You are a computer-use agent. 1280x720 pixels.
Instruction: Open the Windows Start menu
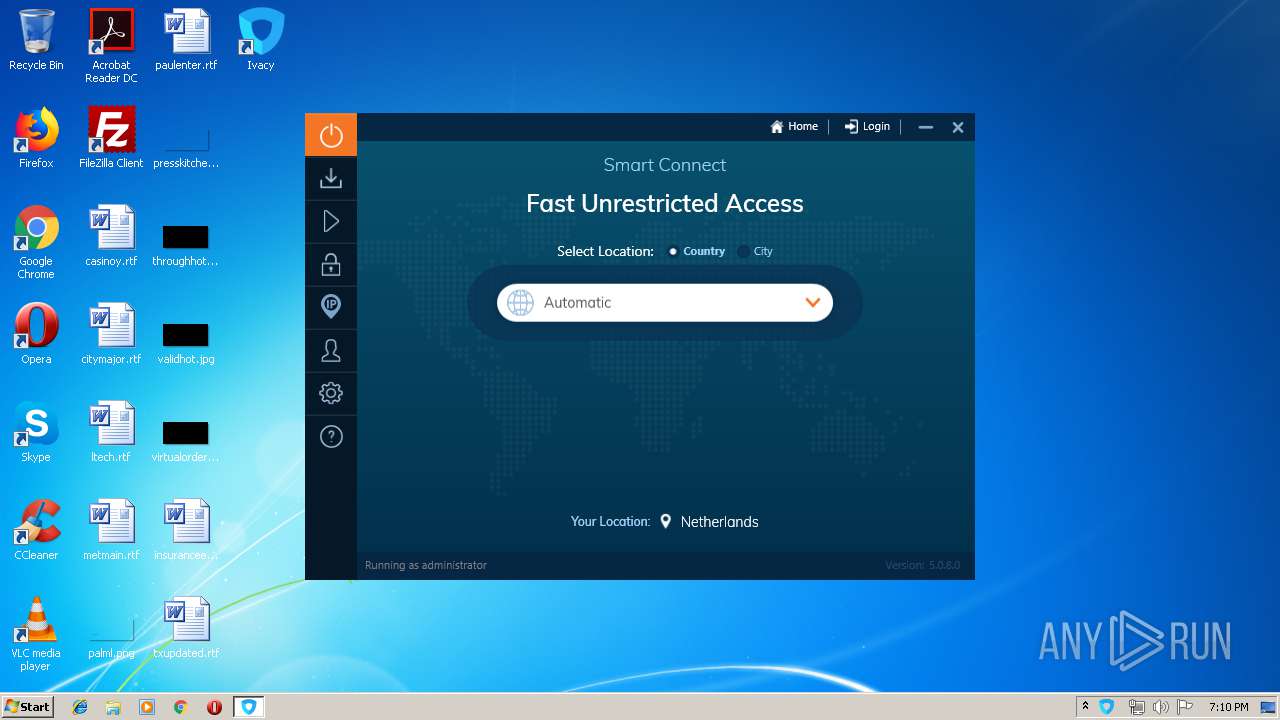pyautogui.click(x=27, y=707)
